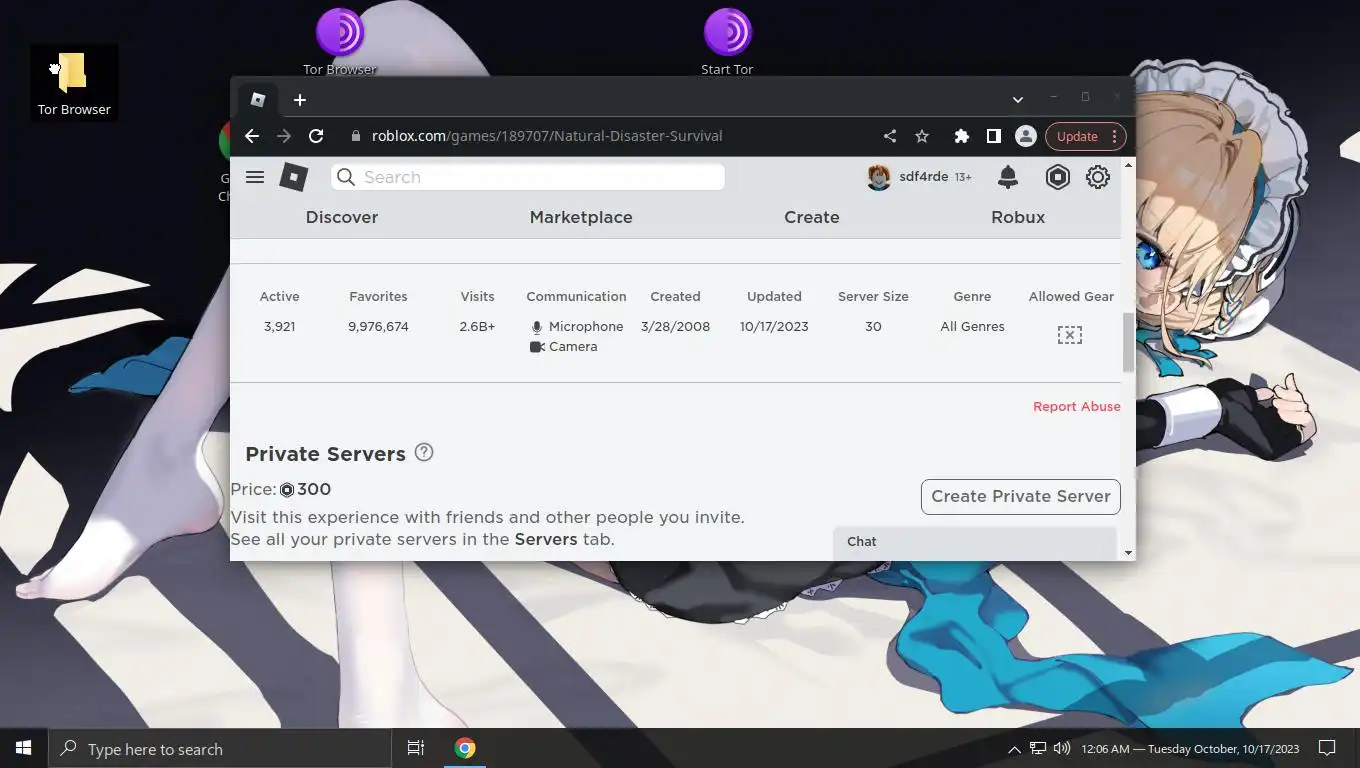
Task: Open the Windows Start menu
Action: 24,748
